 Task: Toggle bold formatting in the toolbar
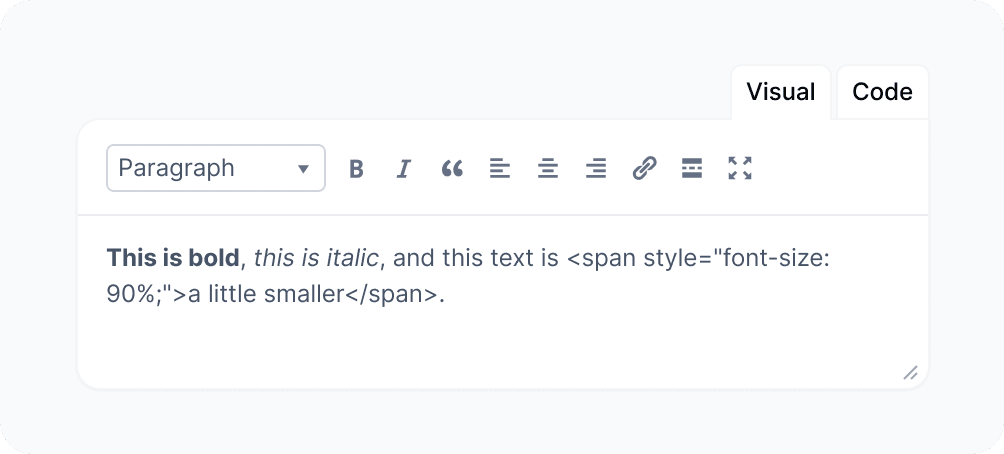tap(356, 168)
